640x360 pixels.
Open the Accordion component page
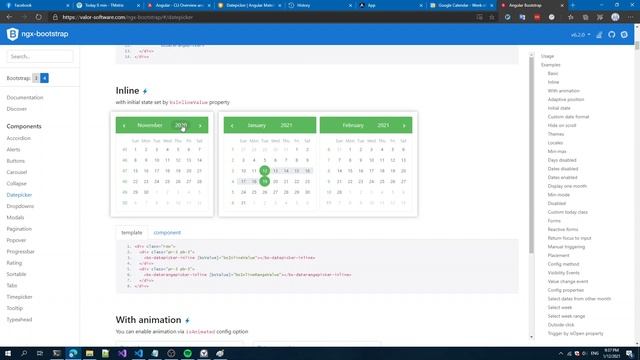coord(18,138)
